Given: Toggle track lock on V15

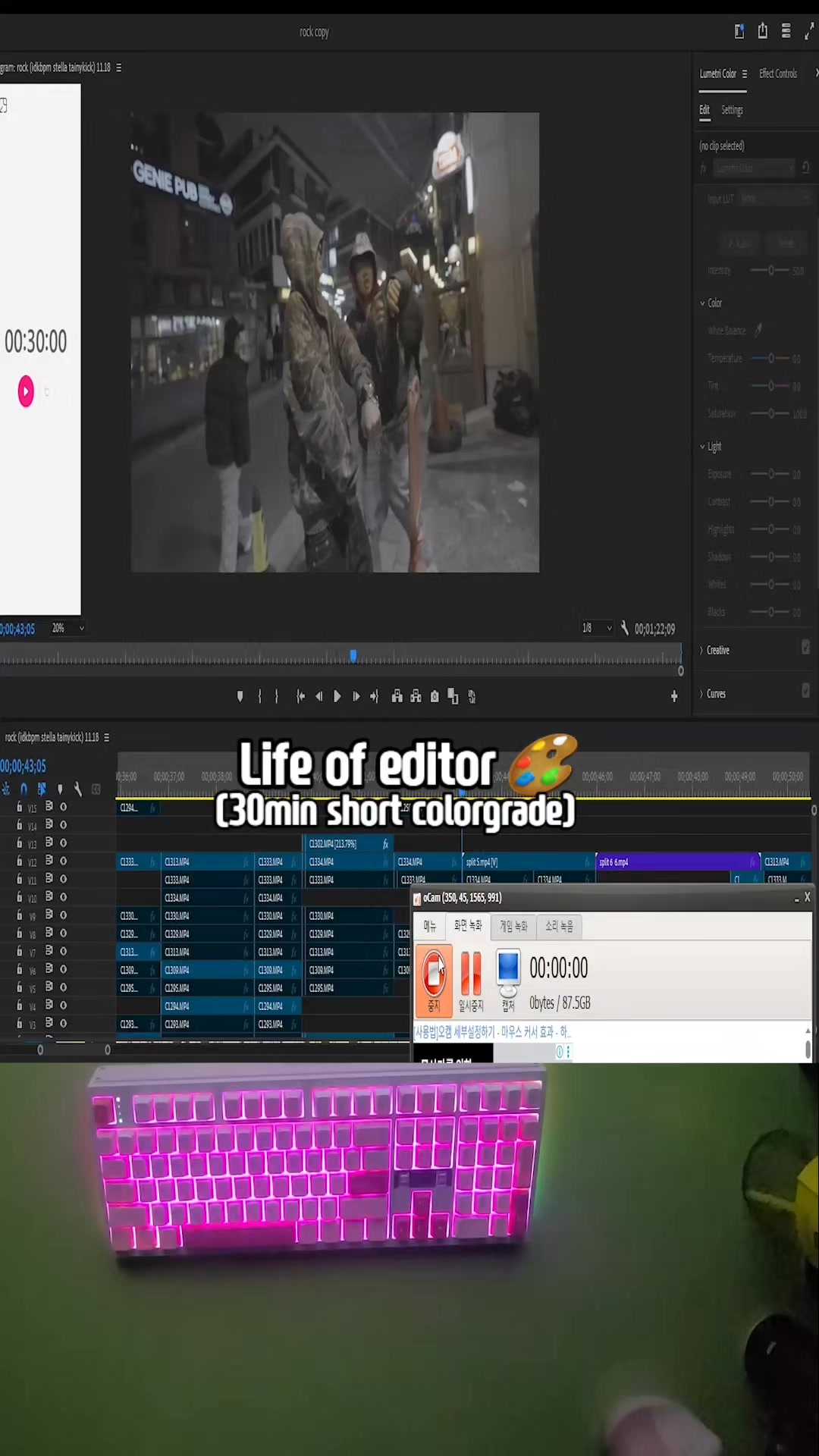Looking at the screenshot, I should click(x=20, y=807).
